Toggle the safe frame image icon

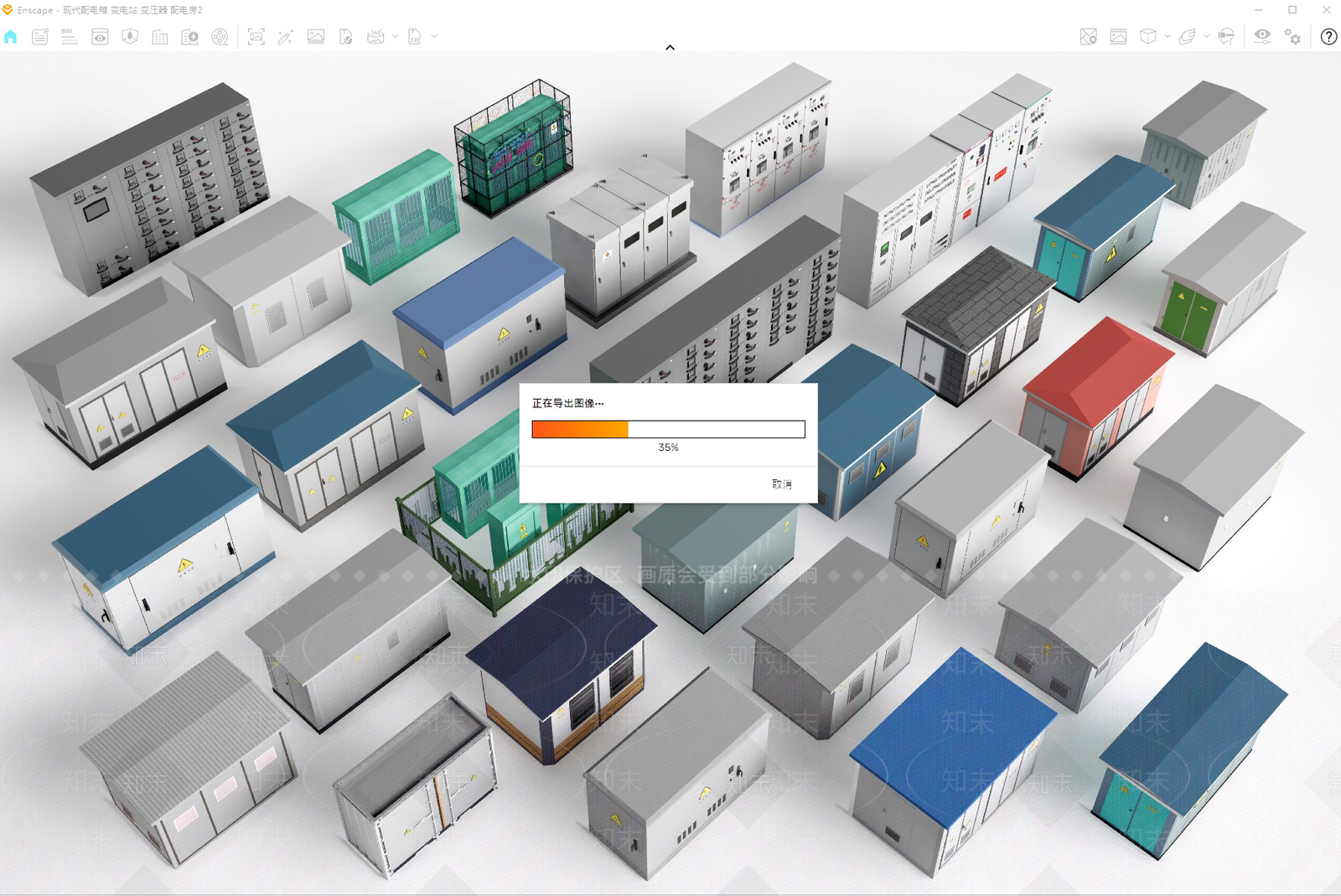tap(1118, 37)
